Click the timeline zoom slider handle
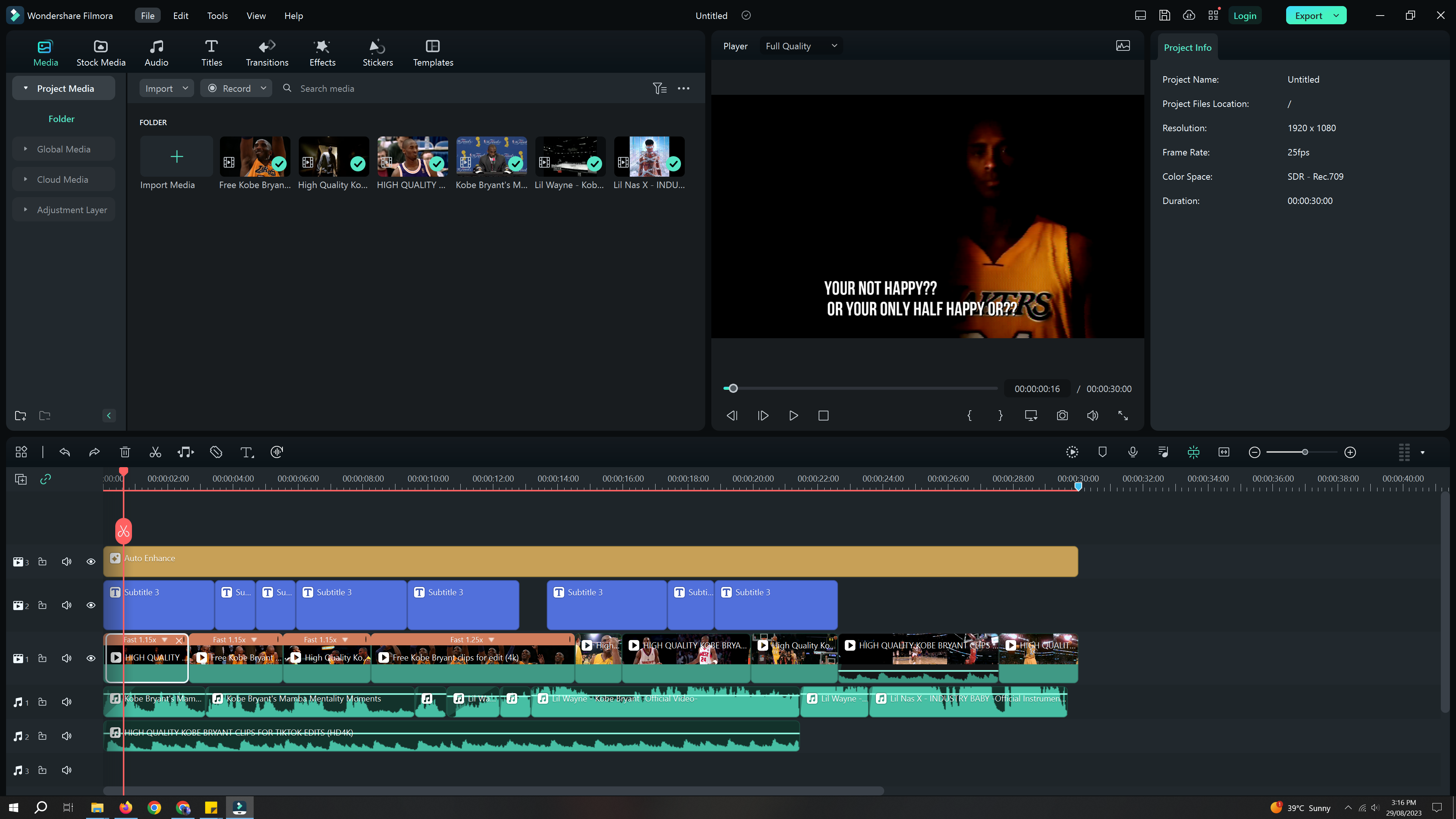 point(1304,452)
